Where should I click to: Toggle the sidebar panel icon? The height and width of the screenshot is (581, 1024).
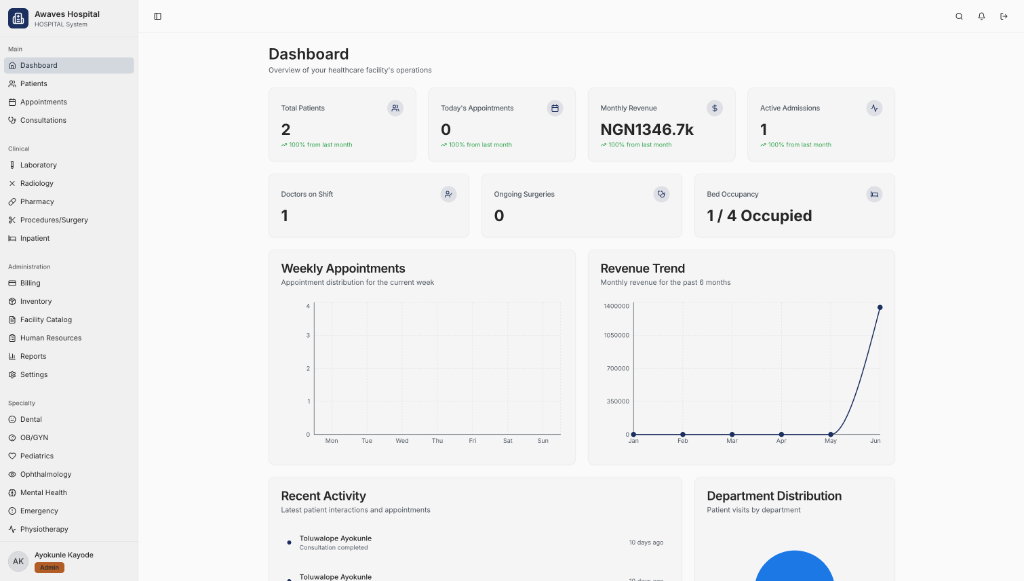(157, 16)
